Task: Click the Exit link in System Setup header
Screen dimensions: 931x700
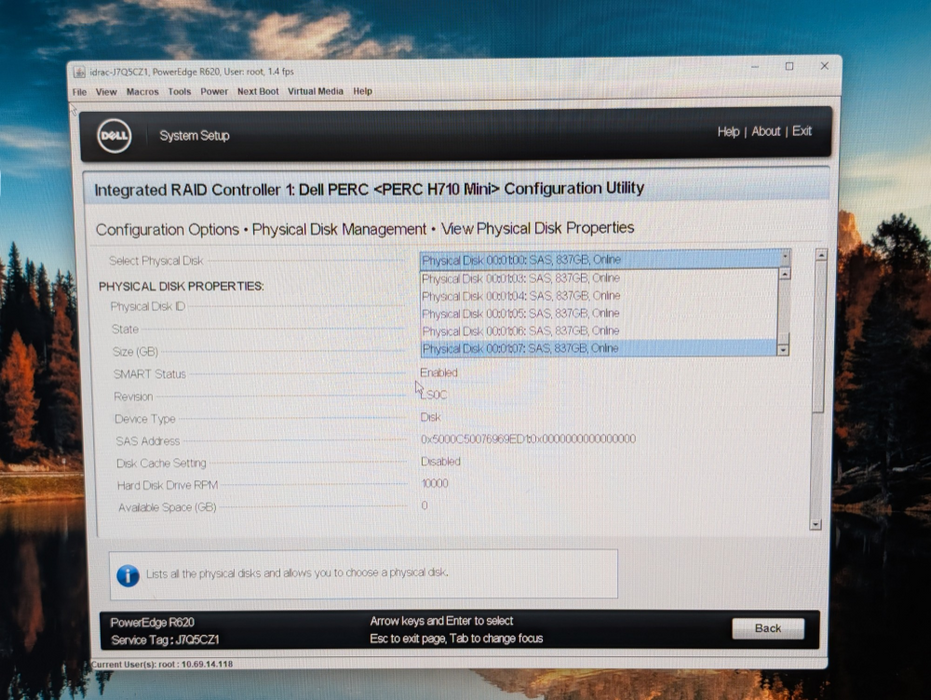Action: 802,131
